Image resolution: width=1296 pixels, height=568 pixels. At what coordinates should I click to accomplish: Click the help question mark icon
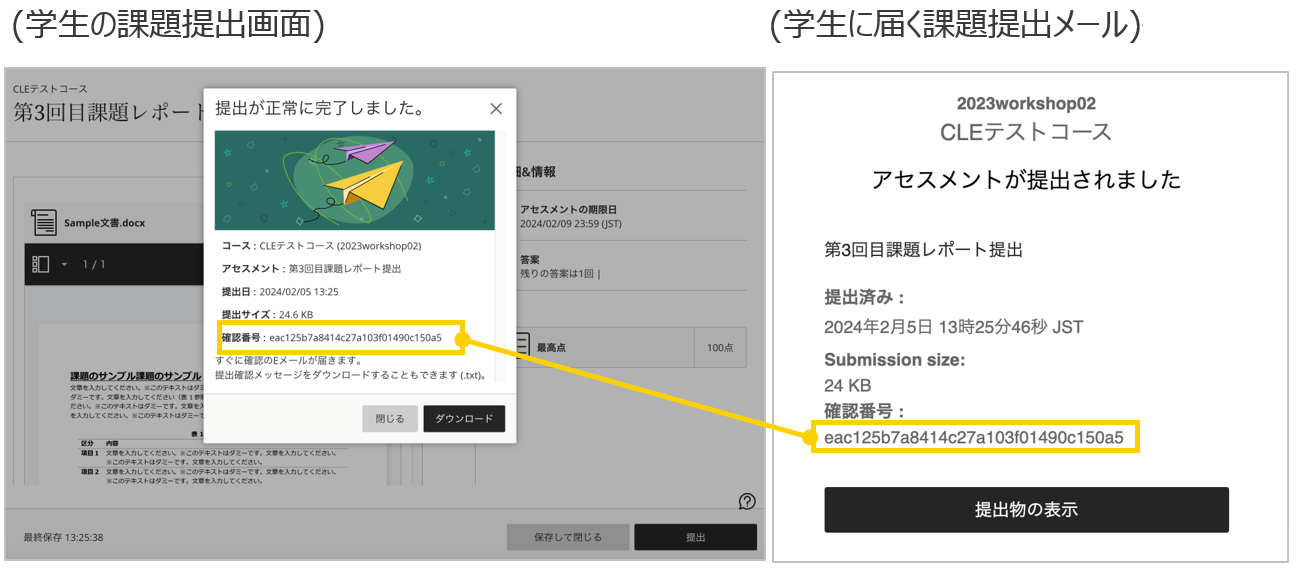coord(746,502)
